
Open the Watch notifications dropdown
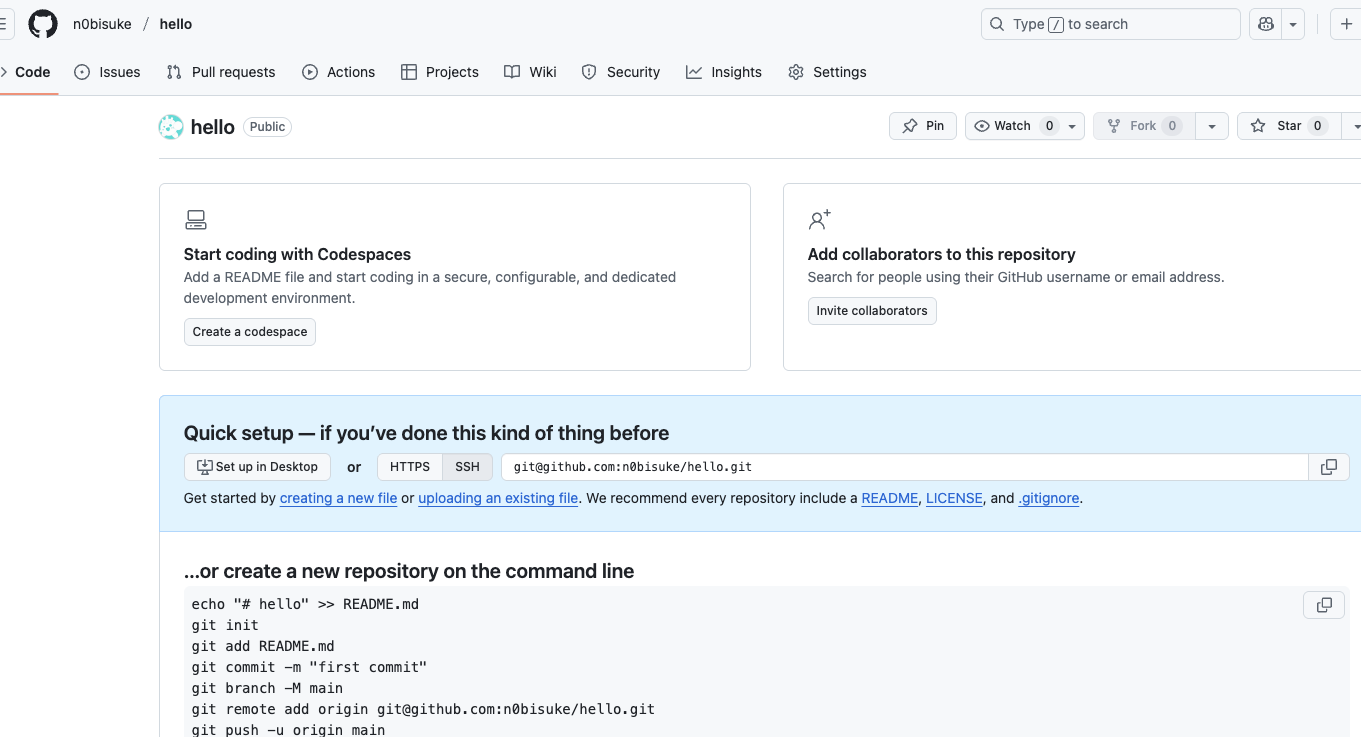pos(1025,126)
